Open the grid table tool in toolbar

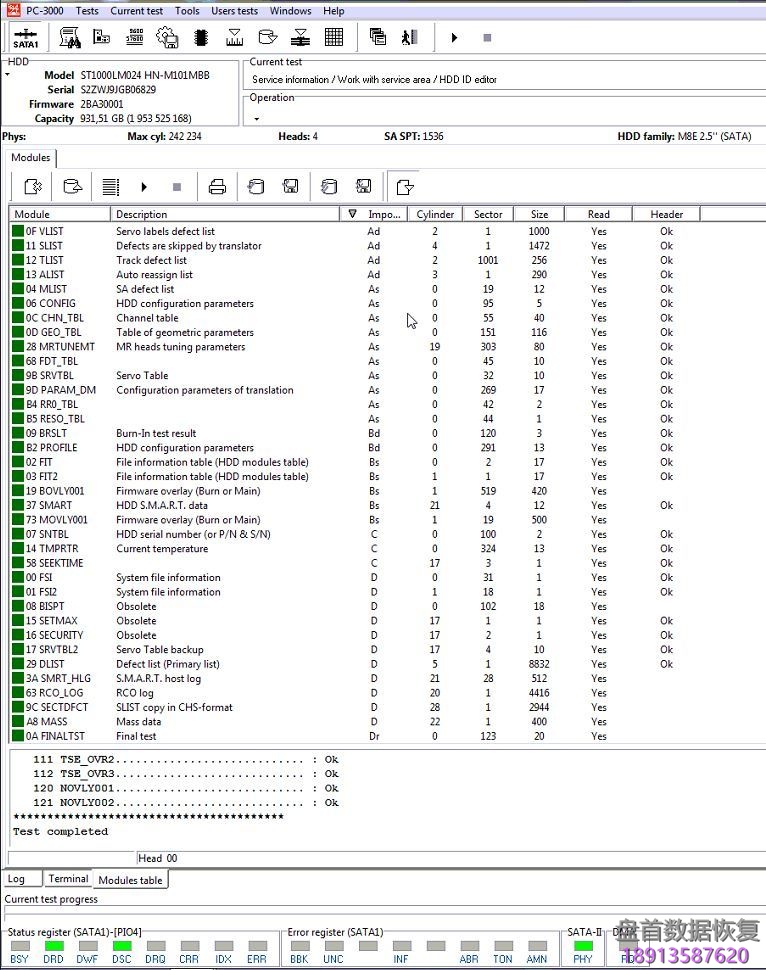click(334, 38)
